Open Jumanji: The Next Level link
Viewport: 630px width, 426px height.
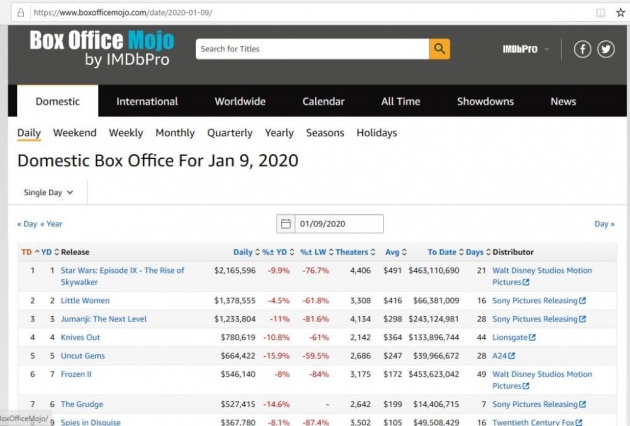pyautogui.click(x=104, y=319)
